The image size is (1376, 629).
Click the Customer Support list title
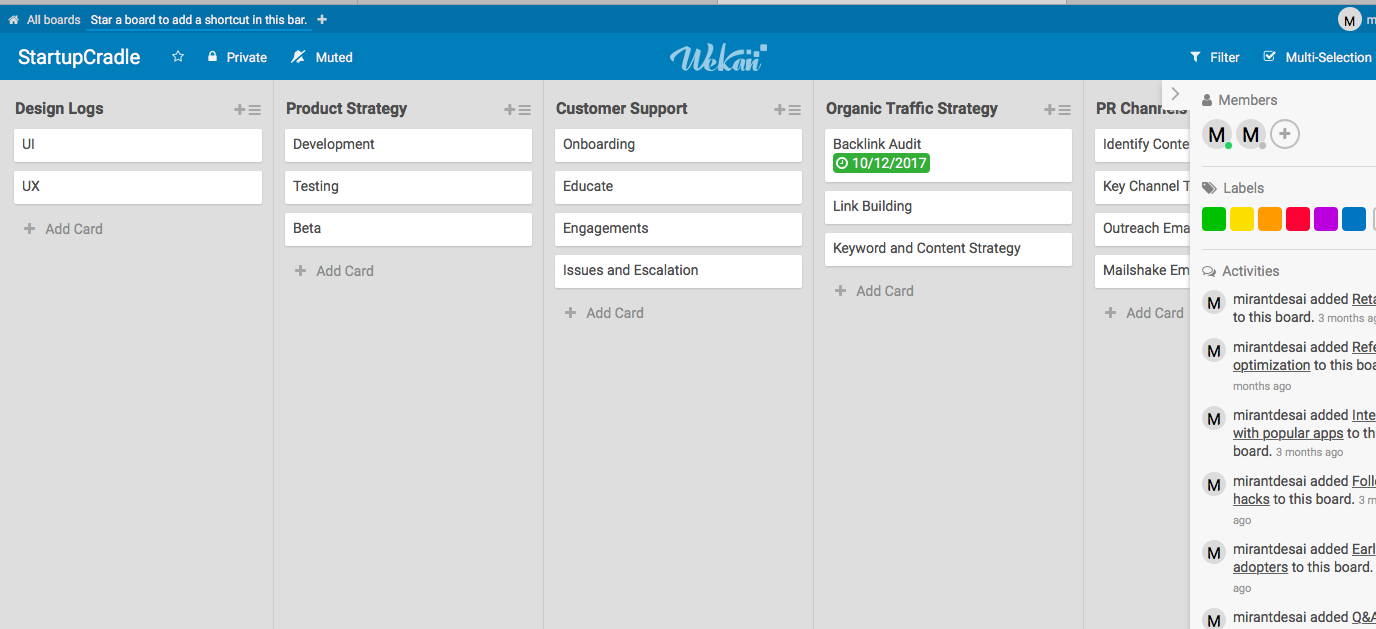click(x=621, y=109)
